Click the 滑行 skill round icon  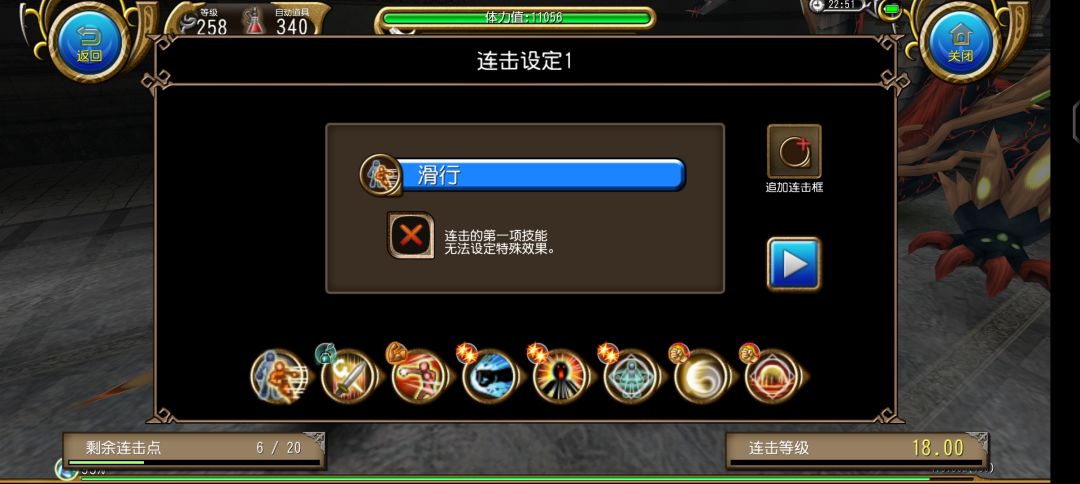tap(380, 175)
